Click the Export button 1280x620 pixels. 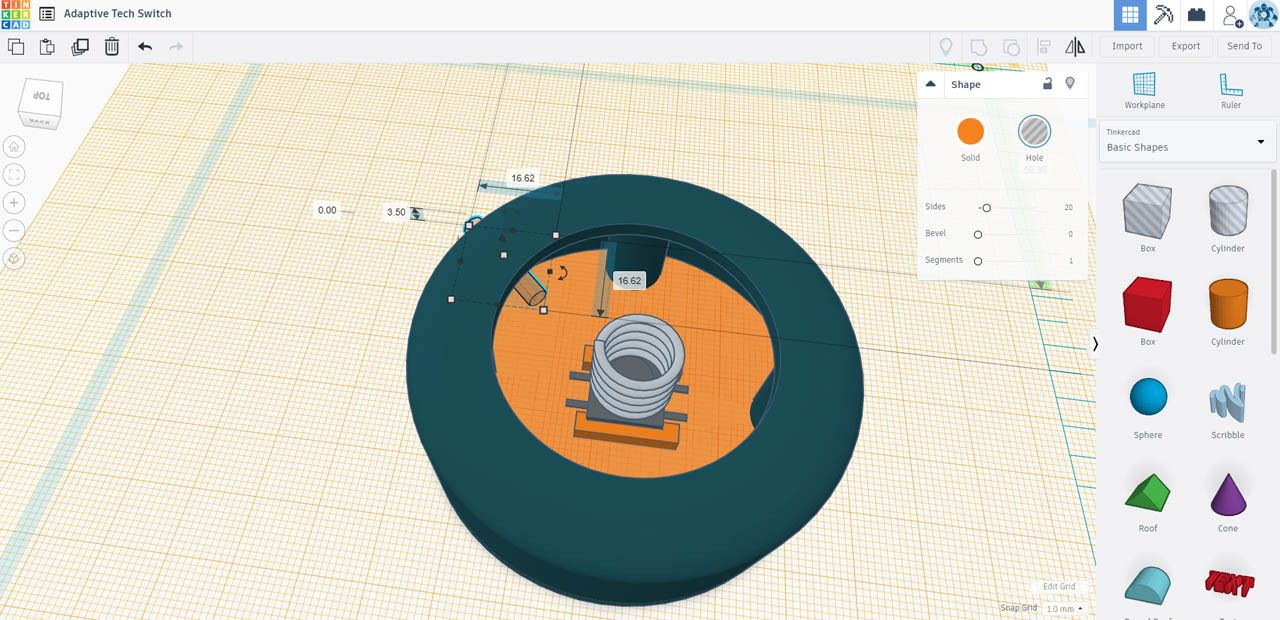[x=1185, y=46]
